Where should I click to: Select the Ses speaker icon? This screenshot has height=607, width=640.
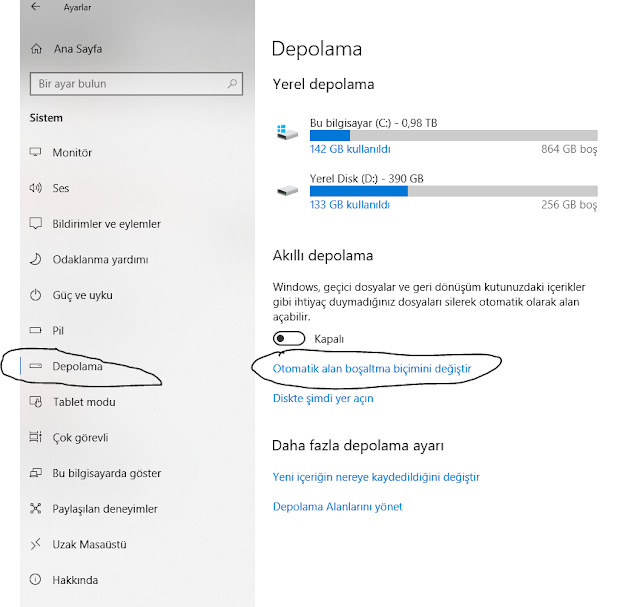pos(36,188)
